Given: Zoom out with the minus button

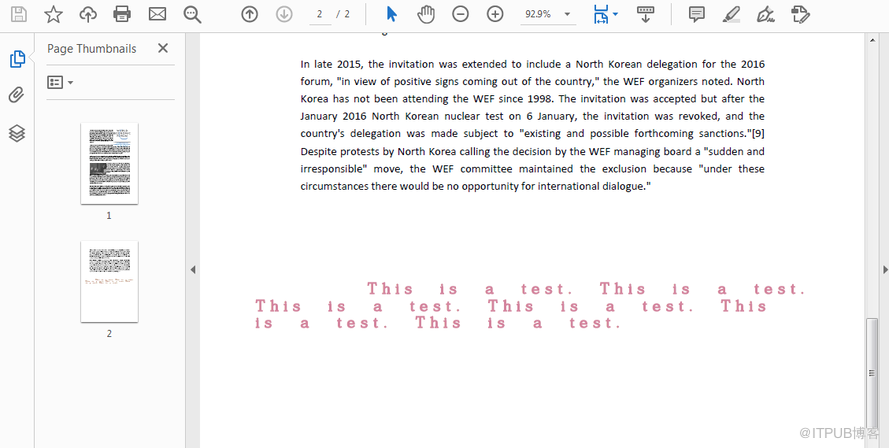Looking at the screenshot, I should 460,14.
